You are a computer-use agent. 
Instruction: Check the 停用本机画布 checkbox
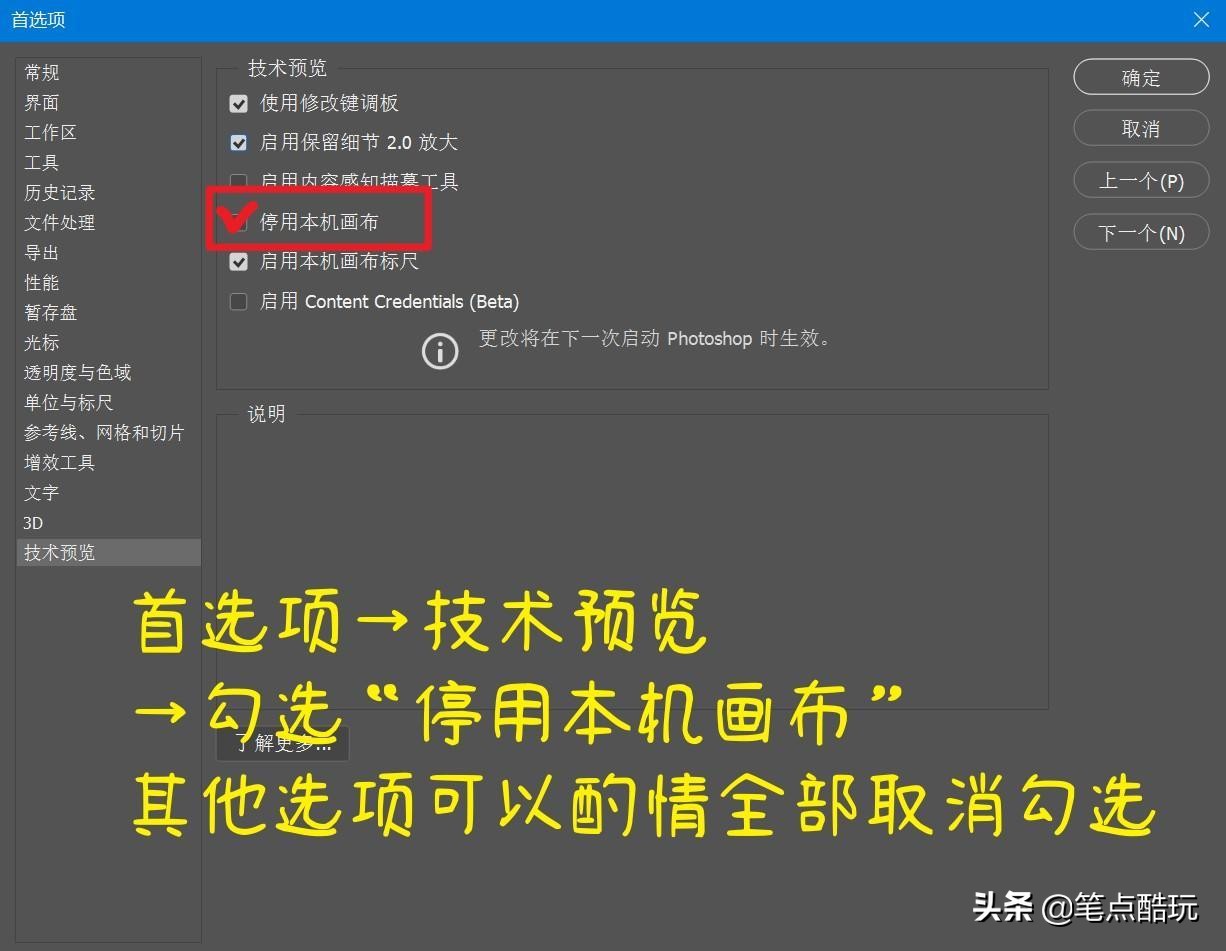pyautogui.click(x=238, y=222)
